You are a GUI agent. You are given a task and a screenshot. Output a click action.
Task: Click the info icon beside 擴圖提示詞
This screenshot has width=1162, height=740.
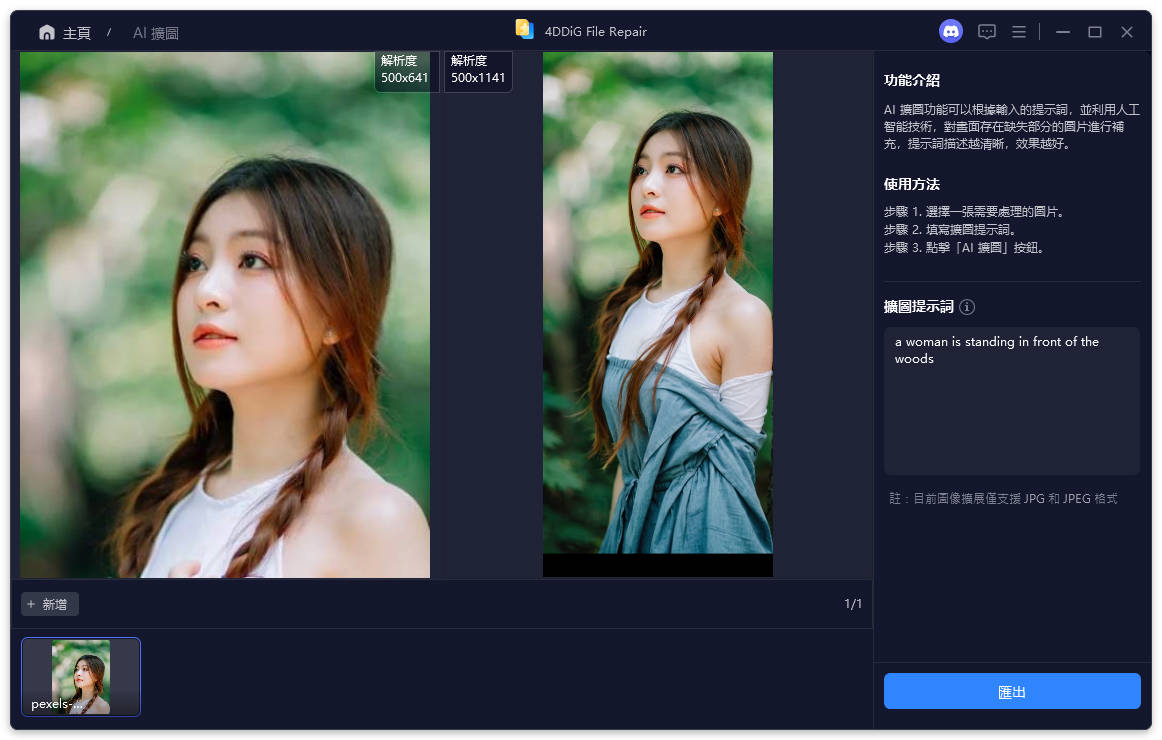(x=966, y=307)
